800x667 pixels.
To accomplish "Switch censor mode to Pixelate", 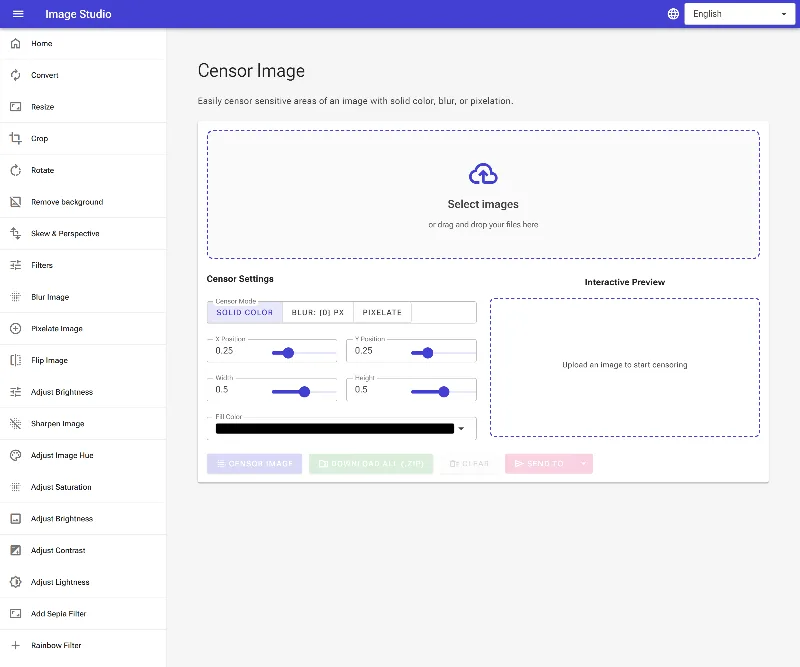I will (382, 312).
